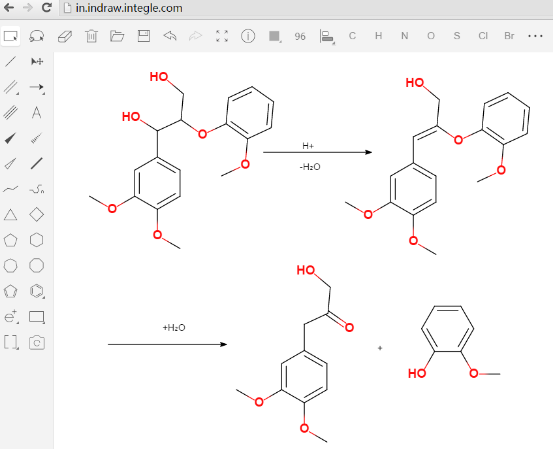The height and width of the screenshot is (449, 553).
Task: Select the eraser tool
Action: coord(65,36)
